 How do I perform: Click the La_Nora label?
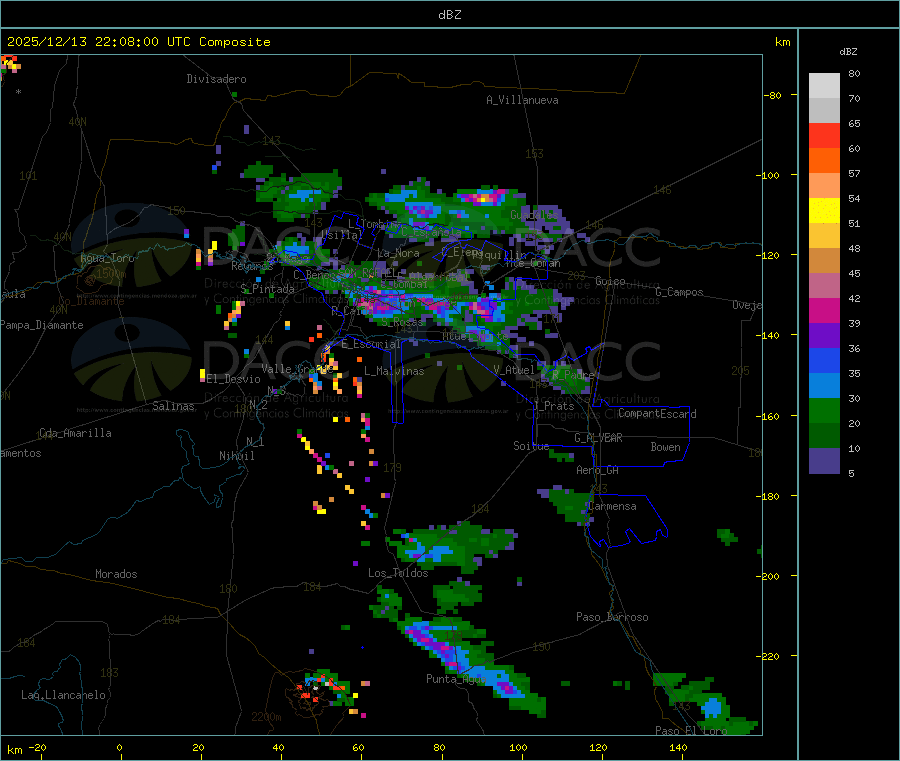(398, 253)
